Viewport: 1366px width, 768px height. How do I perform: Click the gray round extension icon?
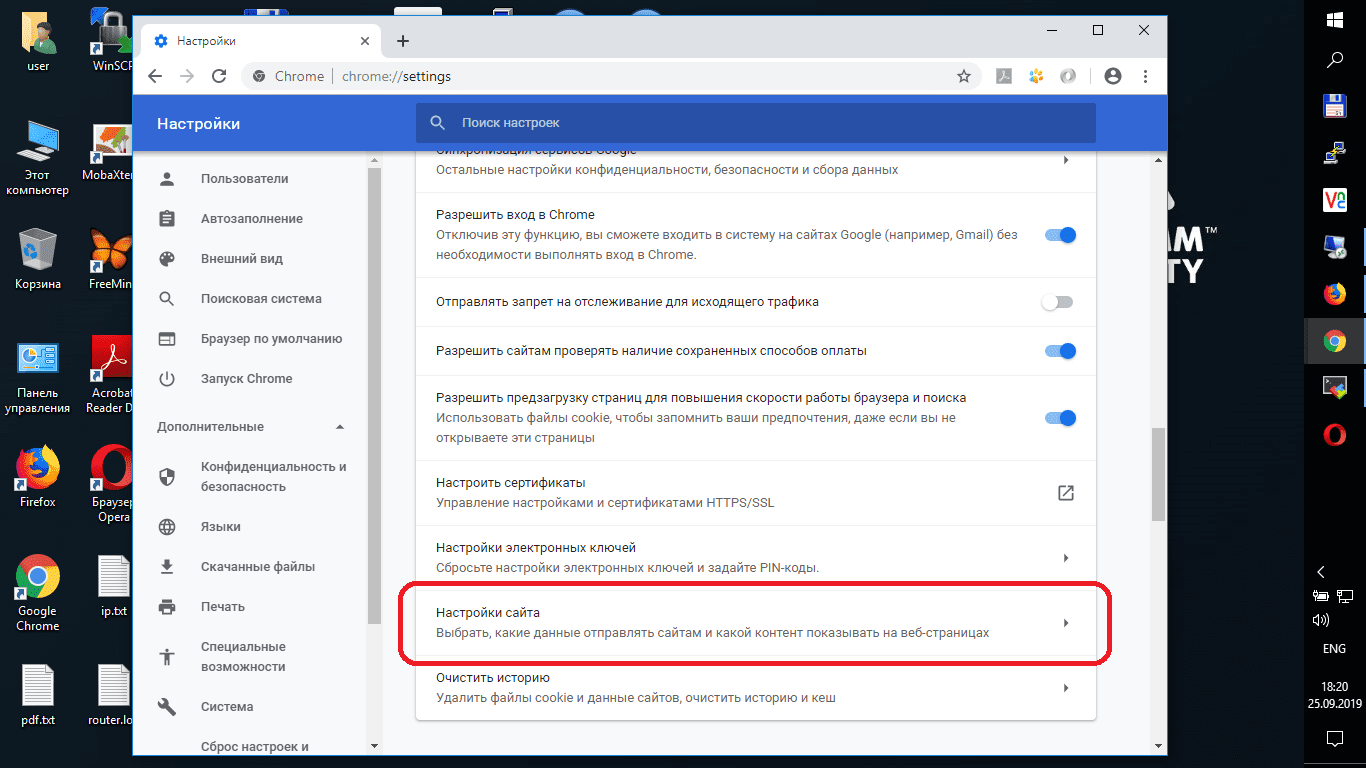click(x=1068, y=76)
